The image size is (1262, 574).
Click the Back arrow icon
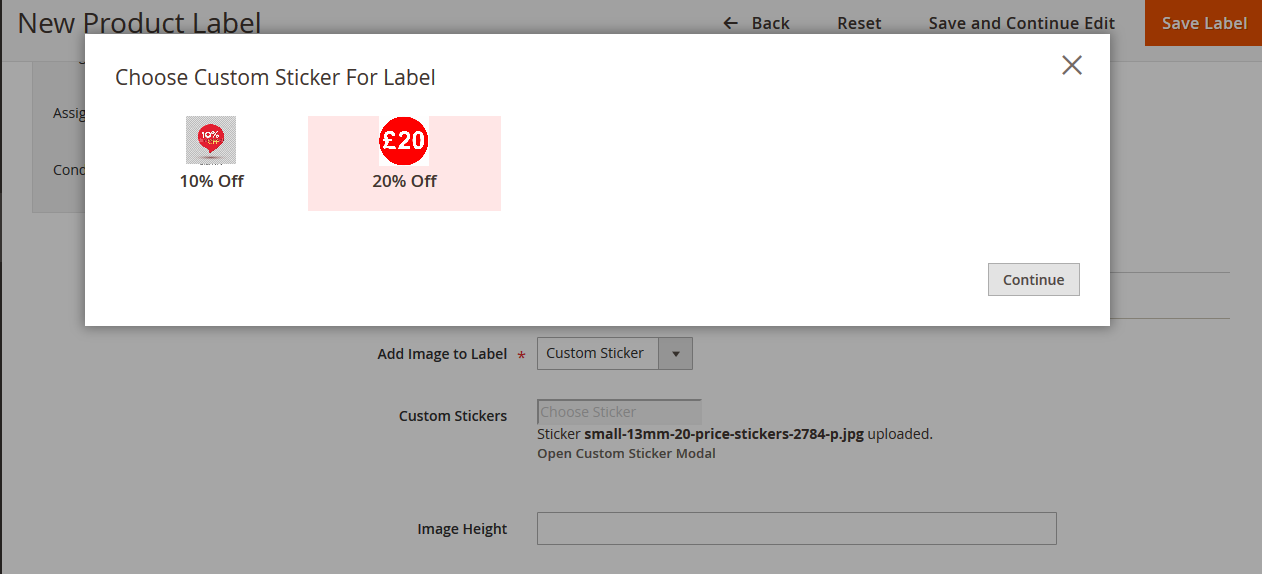pos(731,23)
